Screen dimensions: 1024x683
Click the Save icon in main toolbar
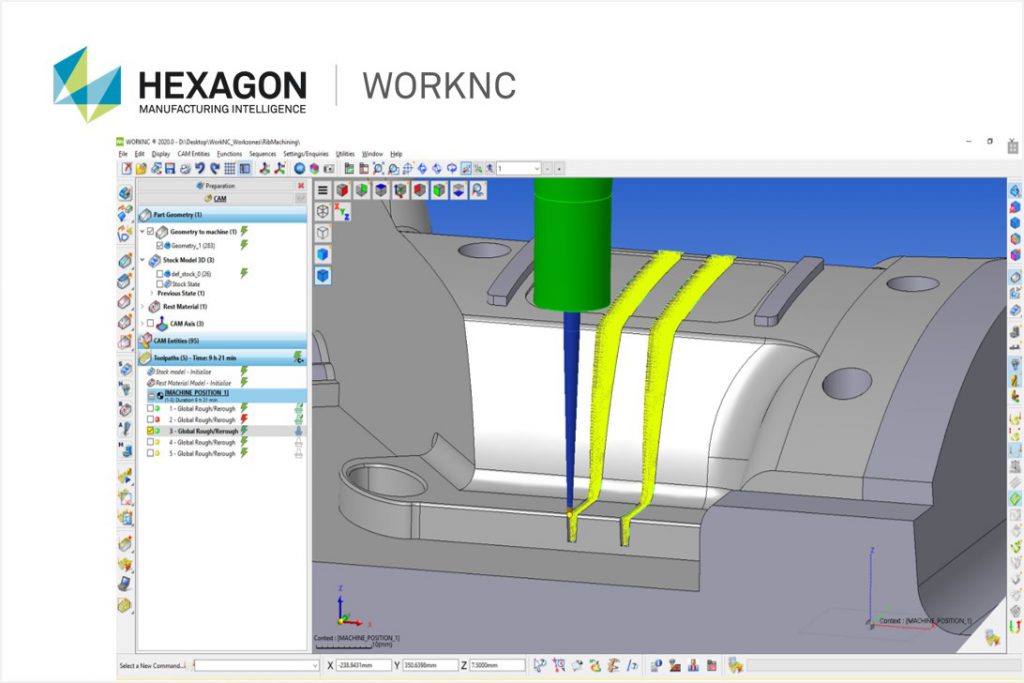(x=170, y=168)
